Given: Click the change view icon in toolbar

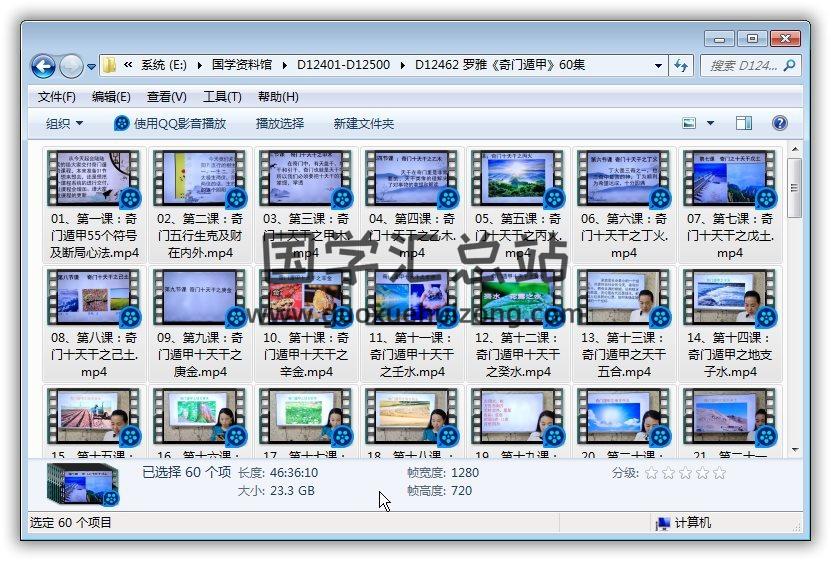Looking at the screenshot, I should coord(689,123).
